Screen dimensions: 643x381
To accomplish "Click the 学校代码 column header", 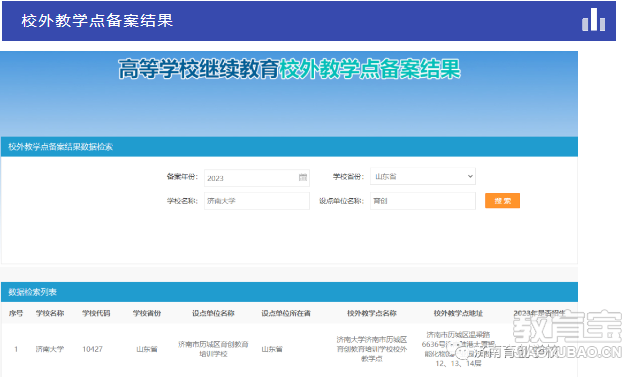I will [x=96, y=313].
